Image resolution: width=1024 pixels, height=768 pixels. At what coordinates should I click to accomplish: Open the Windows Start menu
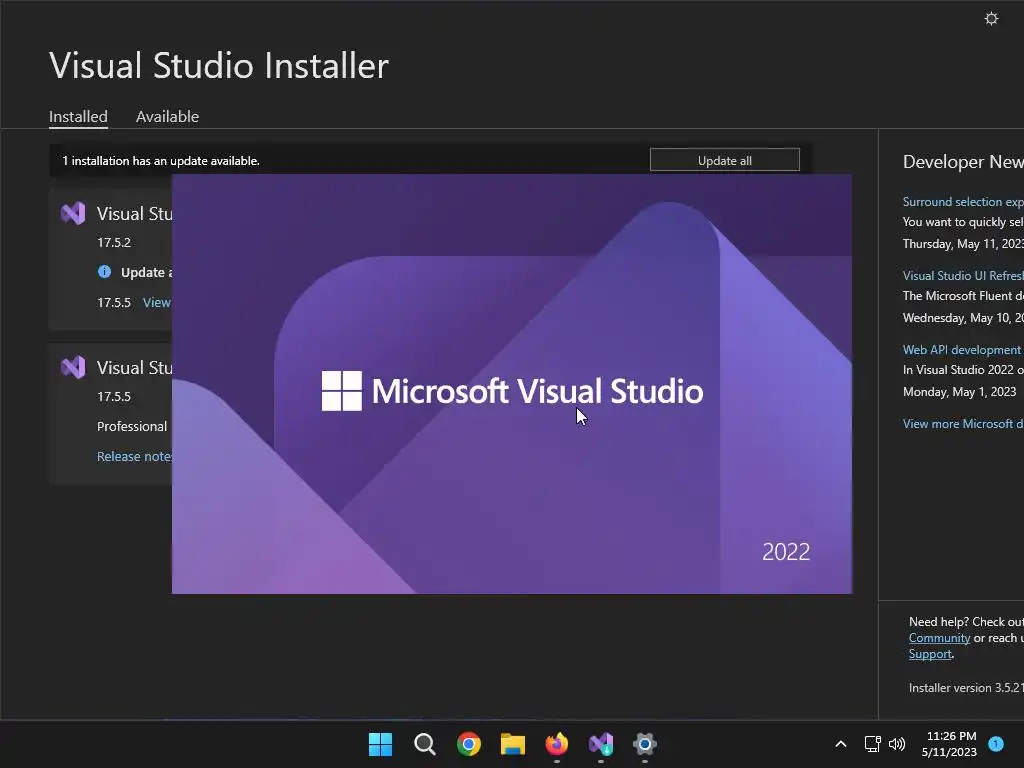click(380, 744)
